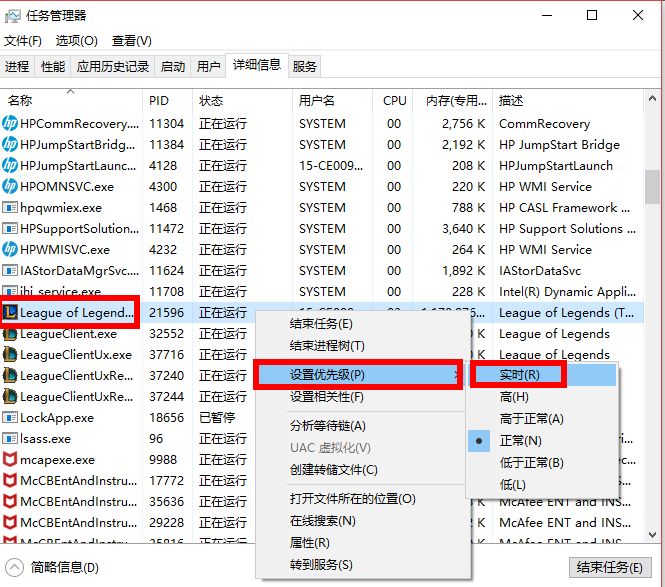Choose 设置相关性(F) in context menu
Image resolution: width=665 pixels, height=587 pixels.
pos(363,397)
